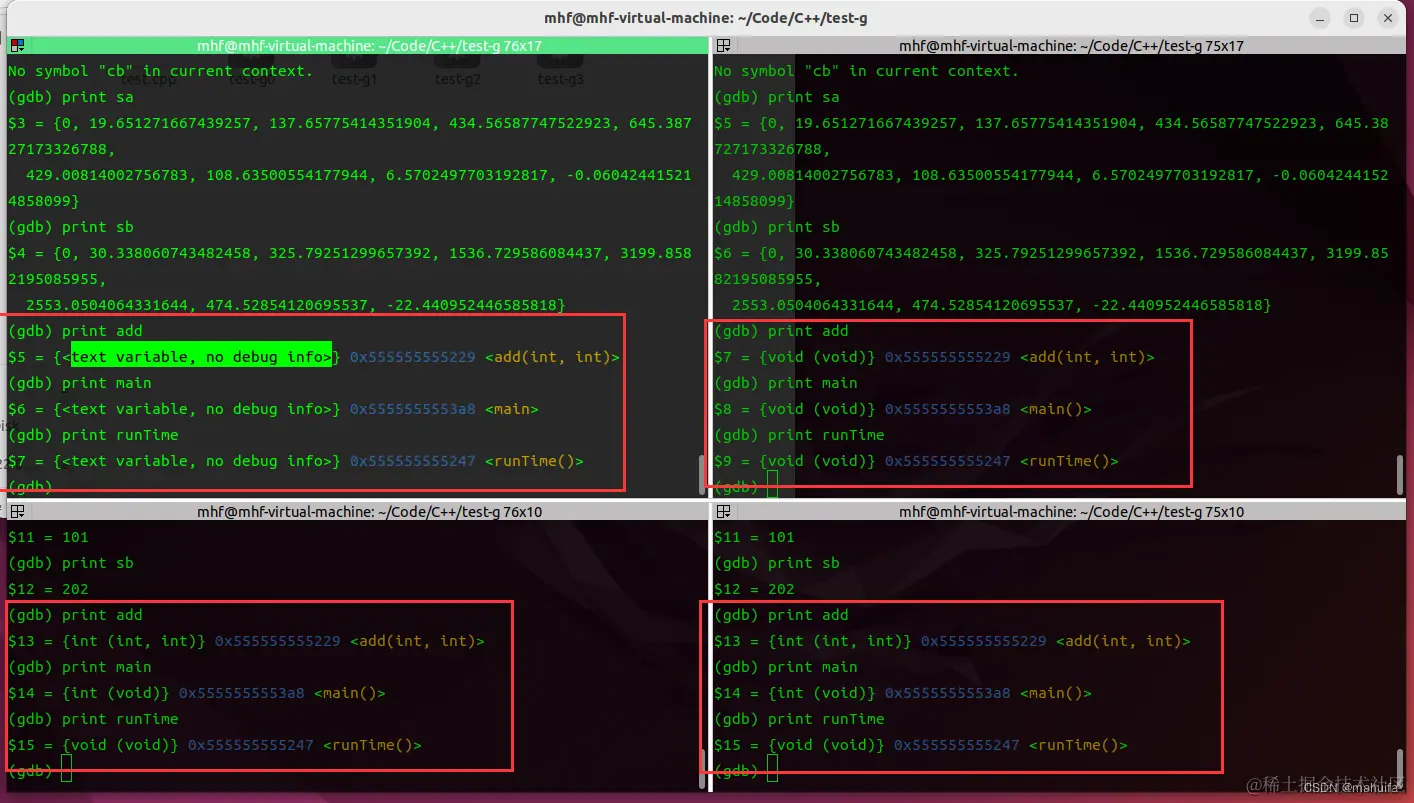Click address 0x555555555247 in the 75x10 pane
Image resolution: width=1414 pixels, height=803 pixels.
tap(957, 745)
